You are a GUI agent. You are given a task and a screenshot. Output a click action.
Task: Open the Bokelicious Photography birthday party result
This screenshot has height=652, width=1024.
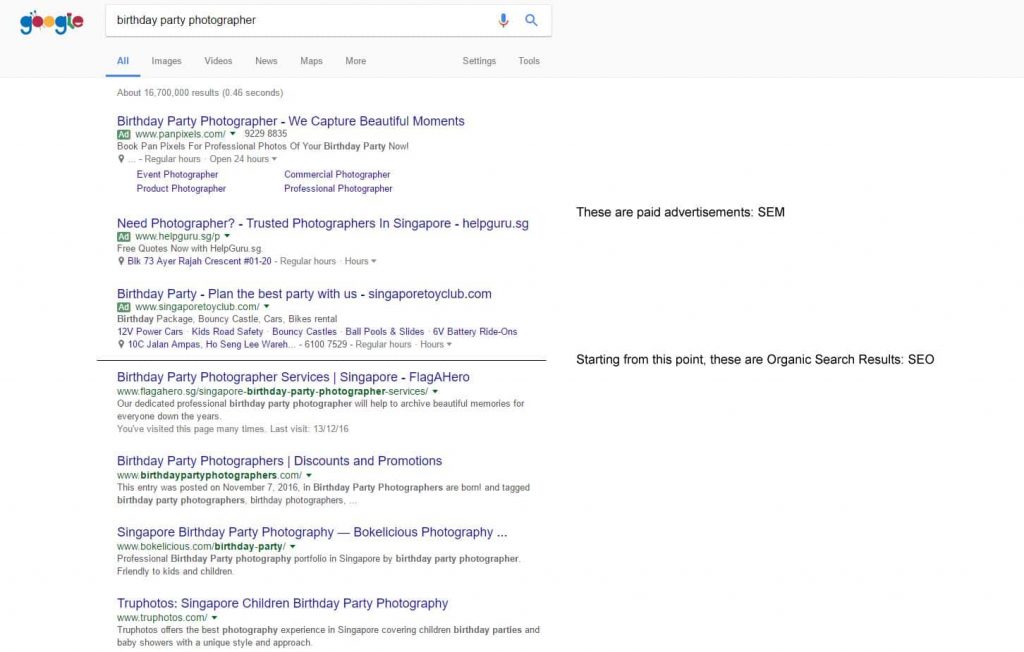312,532
